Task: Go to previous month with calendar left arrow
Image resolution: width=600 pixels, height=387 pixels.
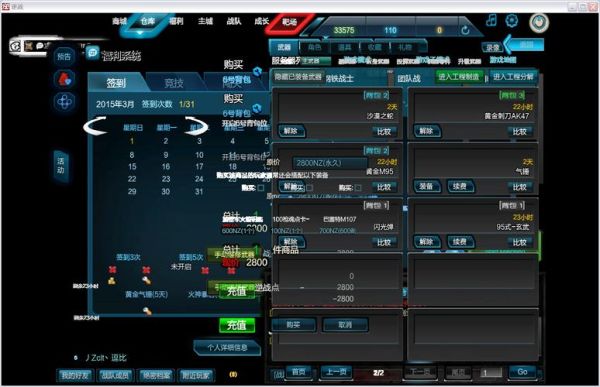Action: pyautogui.click(x=95, y=126)
